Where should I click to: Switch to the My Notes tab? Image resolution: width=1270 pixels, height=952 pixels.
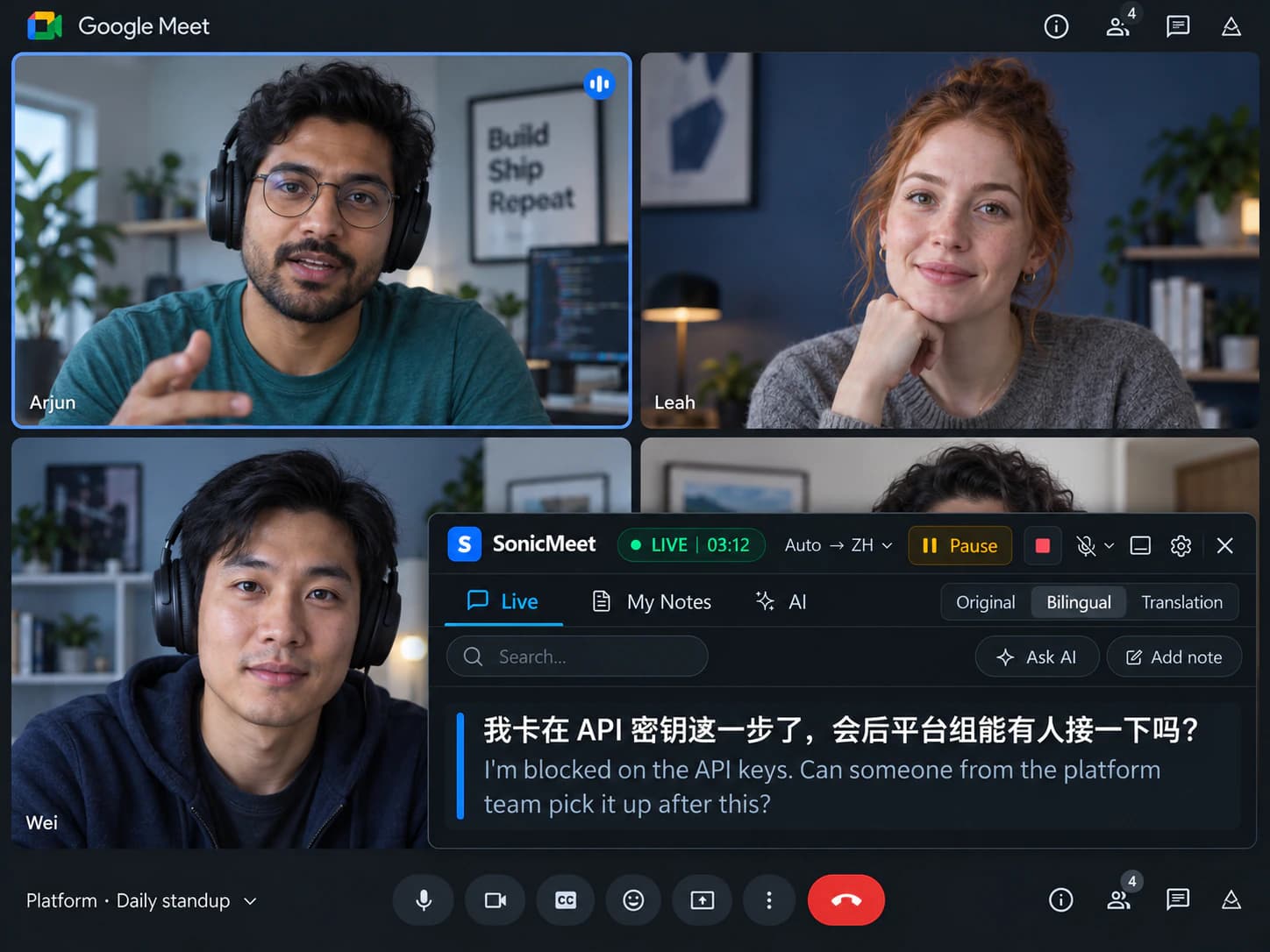point(652,601)
